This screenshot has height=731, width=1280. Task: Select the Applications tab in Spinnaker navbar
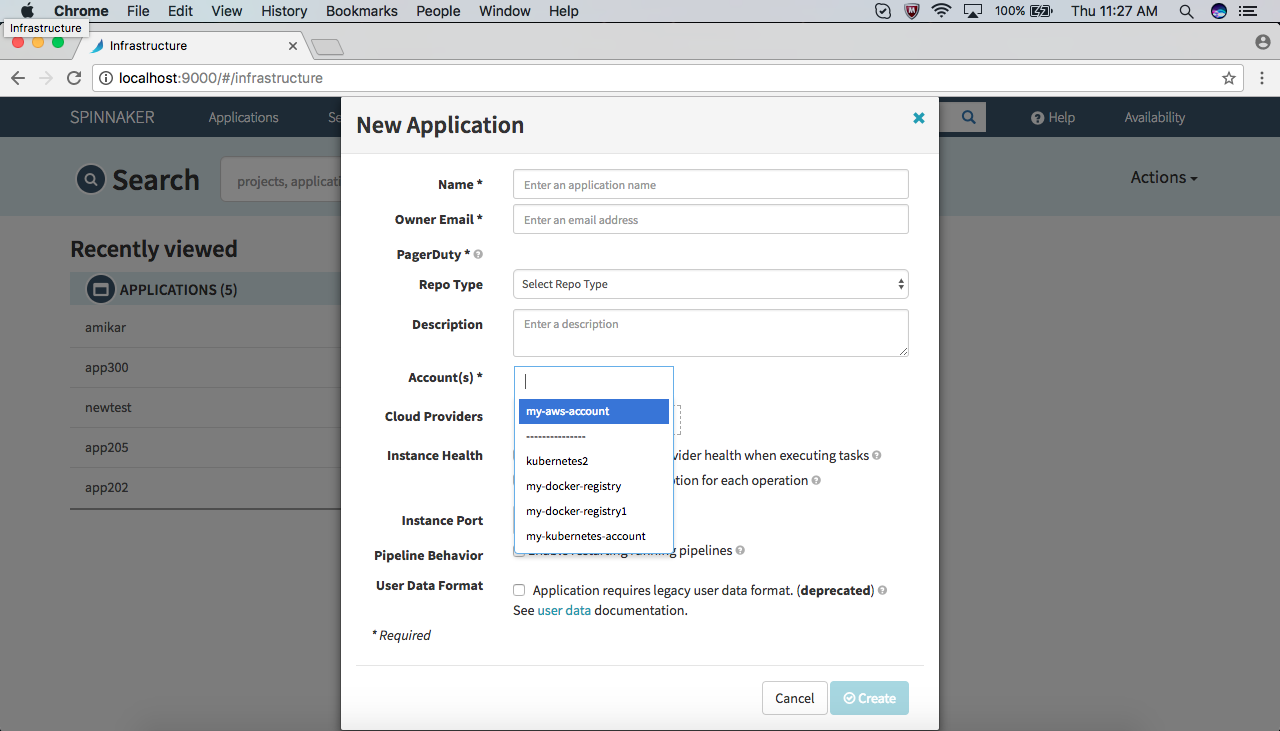[243, 117]
